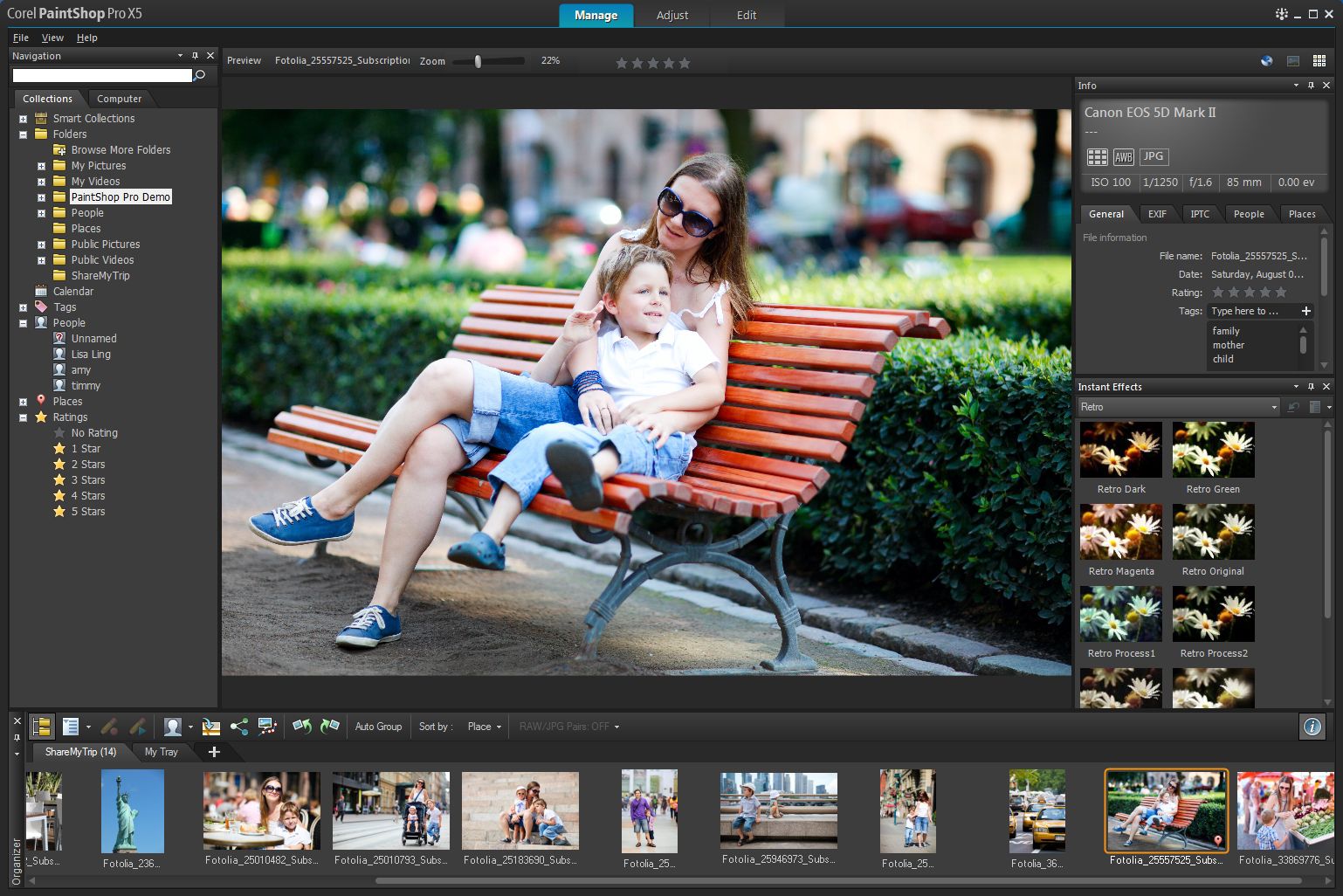Image resolution: width=1343 pixels, height=896 pixels.
Task: Open the EXIF tab in Info panel
Action: click(1157, 214)
